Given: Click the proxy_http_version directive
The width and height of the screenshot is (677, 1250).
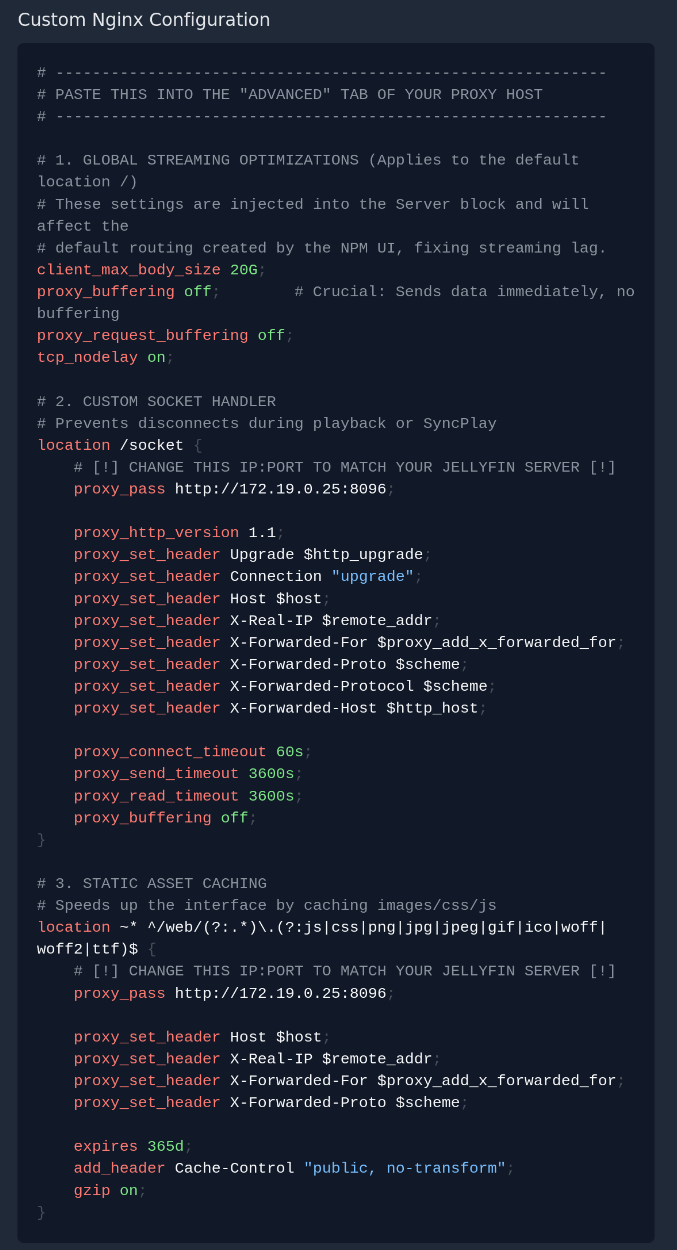Looking at the screenshot, I should pos(156,533).
